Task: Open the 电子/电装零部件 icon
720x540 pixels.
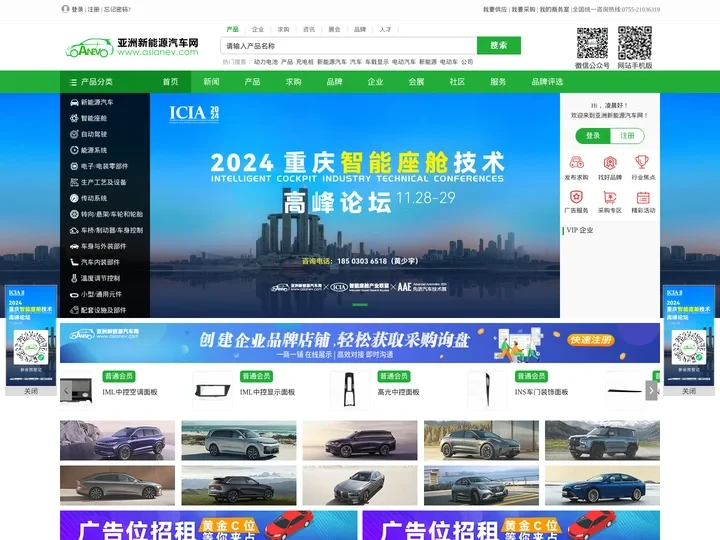Action: point(74,166)
